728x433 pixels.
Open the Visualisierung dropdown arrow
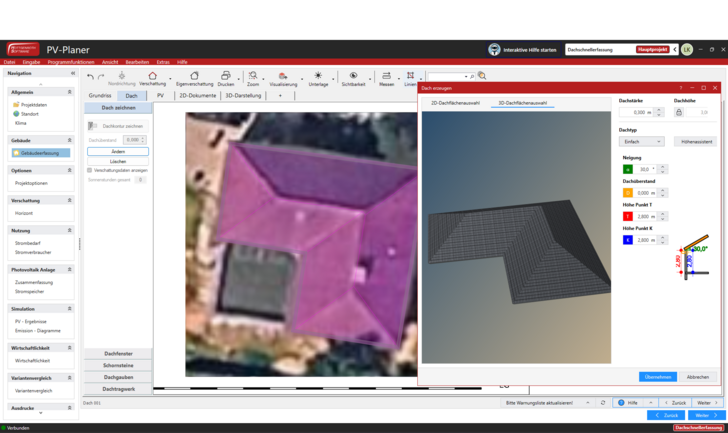[302, 79]
